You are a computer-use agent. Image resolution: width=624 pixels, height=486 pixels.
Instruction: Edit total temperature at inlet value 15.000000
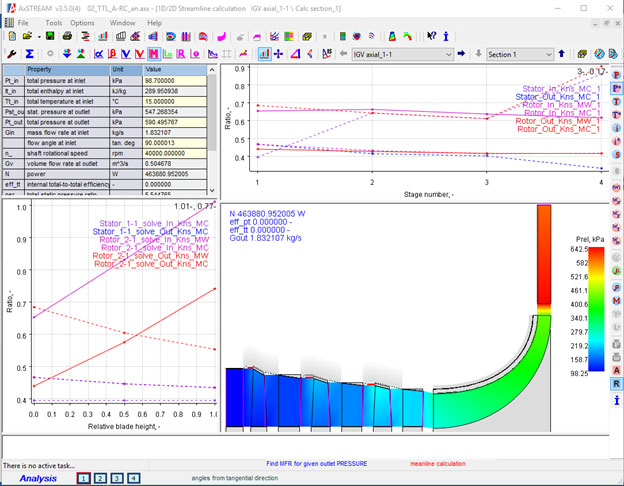pos(175,101)
